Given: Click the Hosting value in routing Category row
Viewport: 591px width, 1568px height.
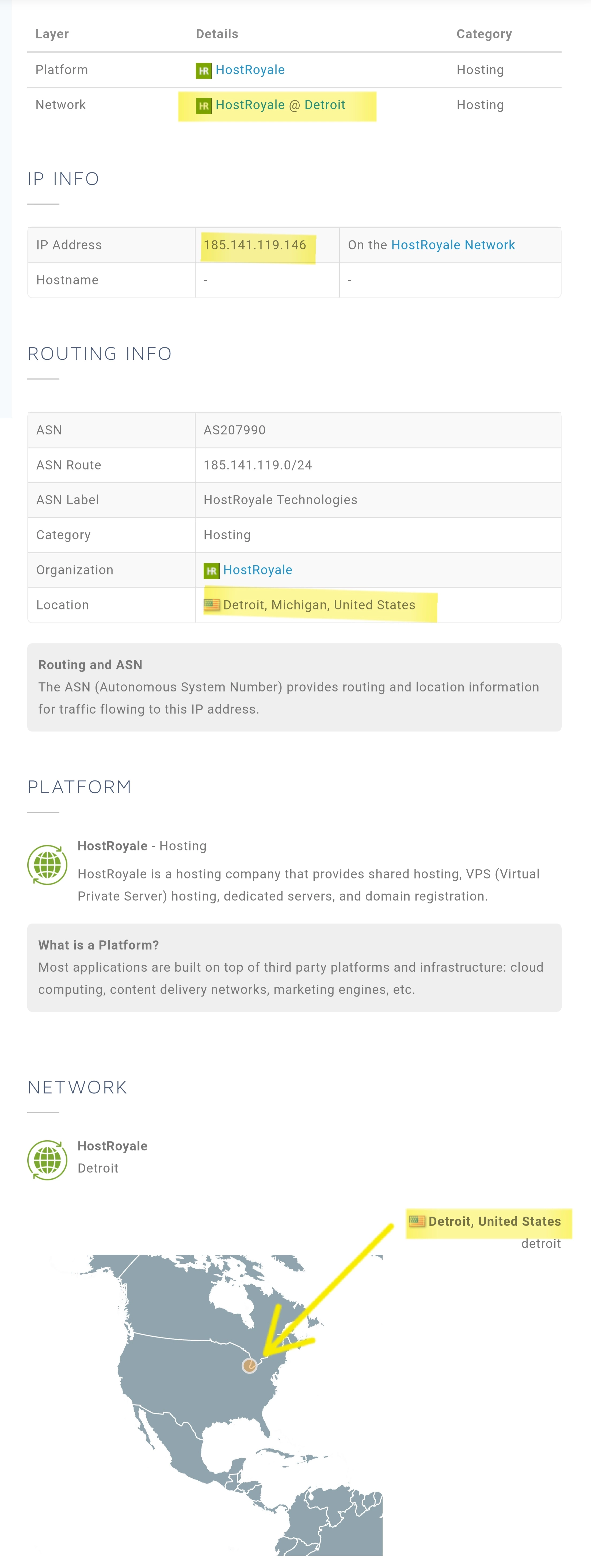Looking at the screenshot, I should tap(227, 535).
